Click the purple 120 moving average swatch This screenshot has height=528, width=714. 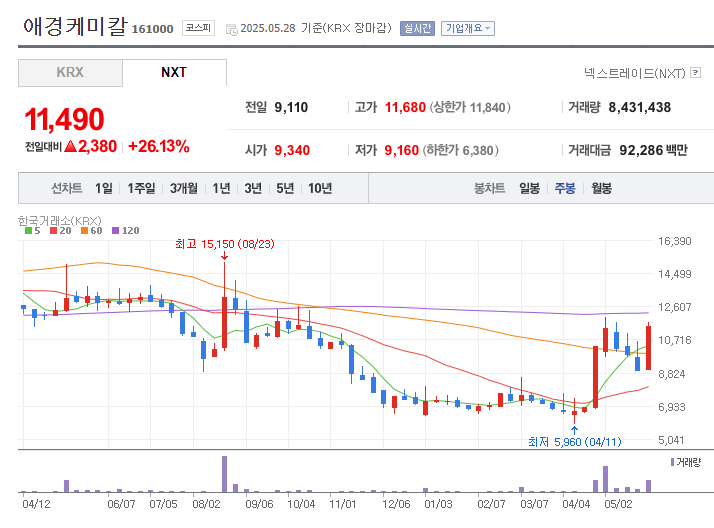(115, 231)
